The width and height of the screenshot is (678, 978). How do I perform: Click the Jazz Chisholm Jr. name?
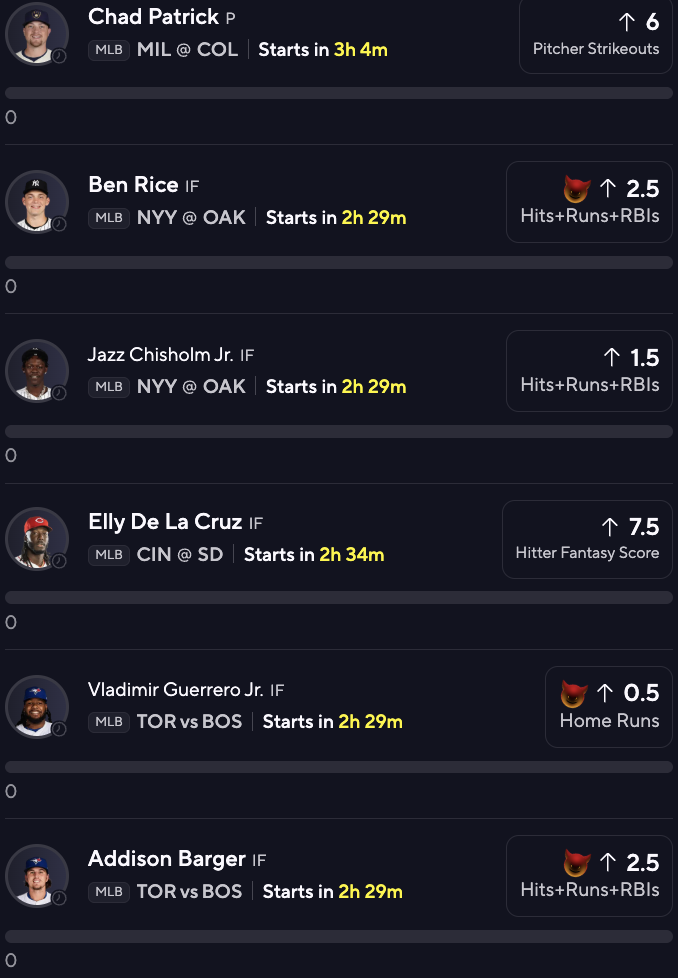point(160,354)
